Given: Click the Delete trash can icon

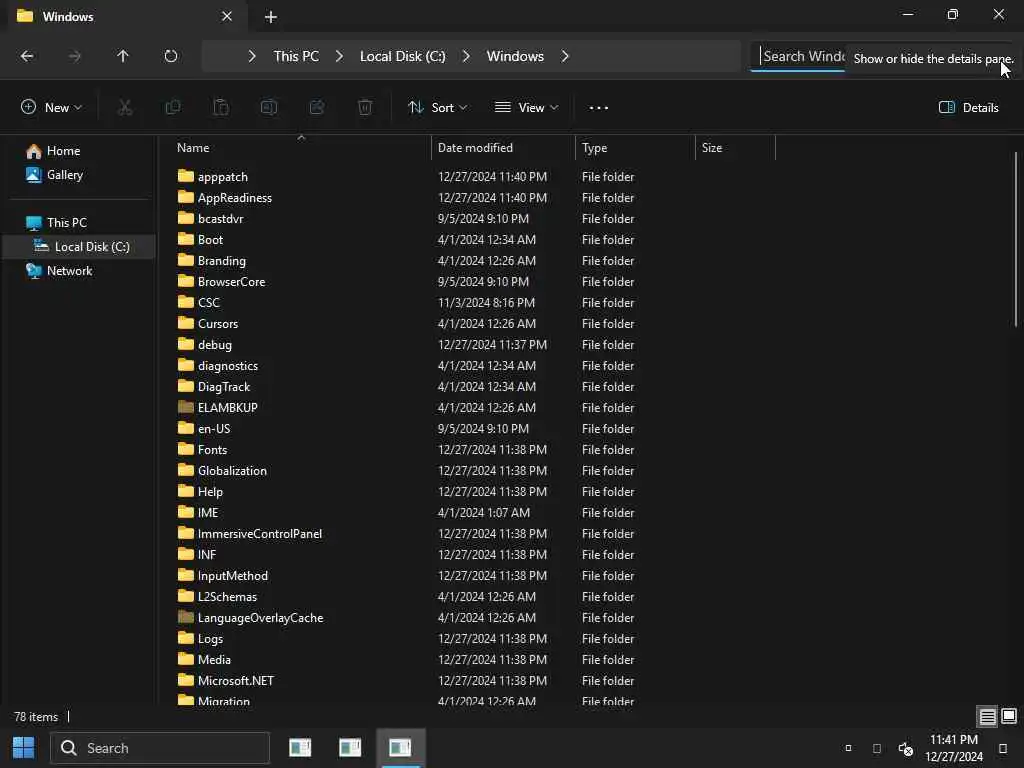Looking at the screenshot, I should click(365, 107).
